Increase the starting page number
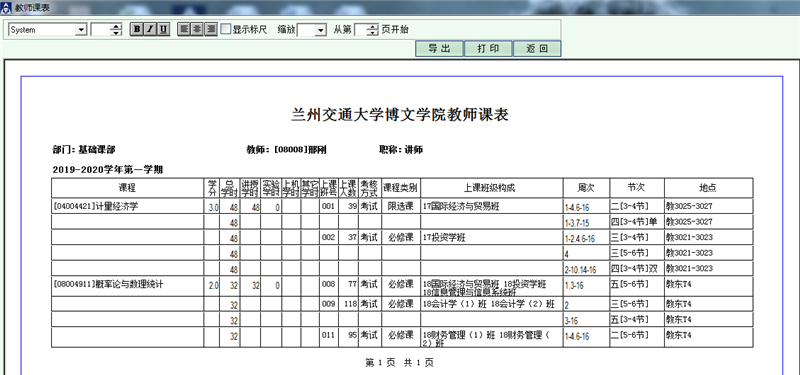This screenshot has width=800, height=375. tap(373, 27)
